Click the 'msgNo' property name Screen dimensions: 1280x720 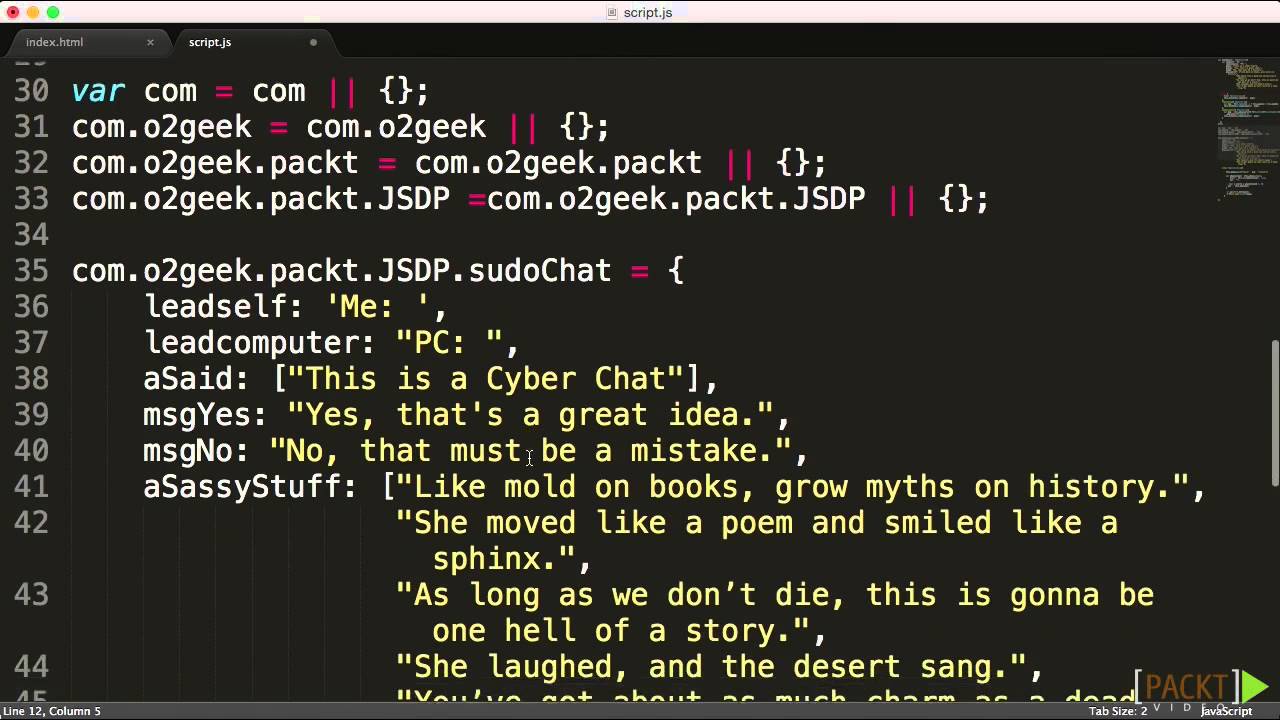[x=189, y=451]
